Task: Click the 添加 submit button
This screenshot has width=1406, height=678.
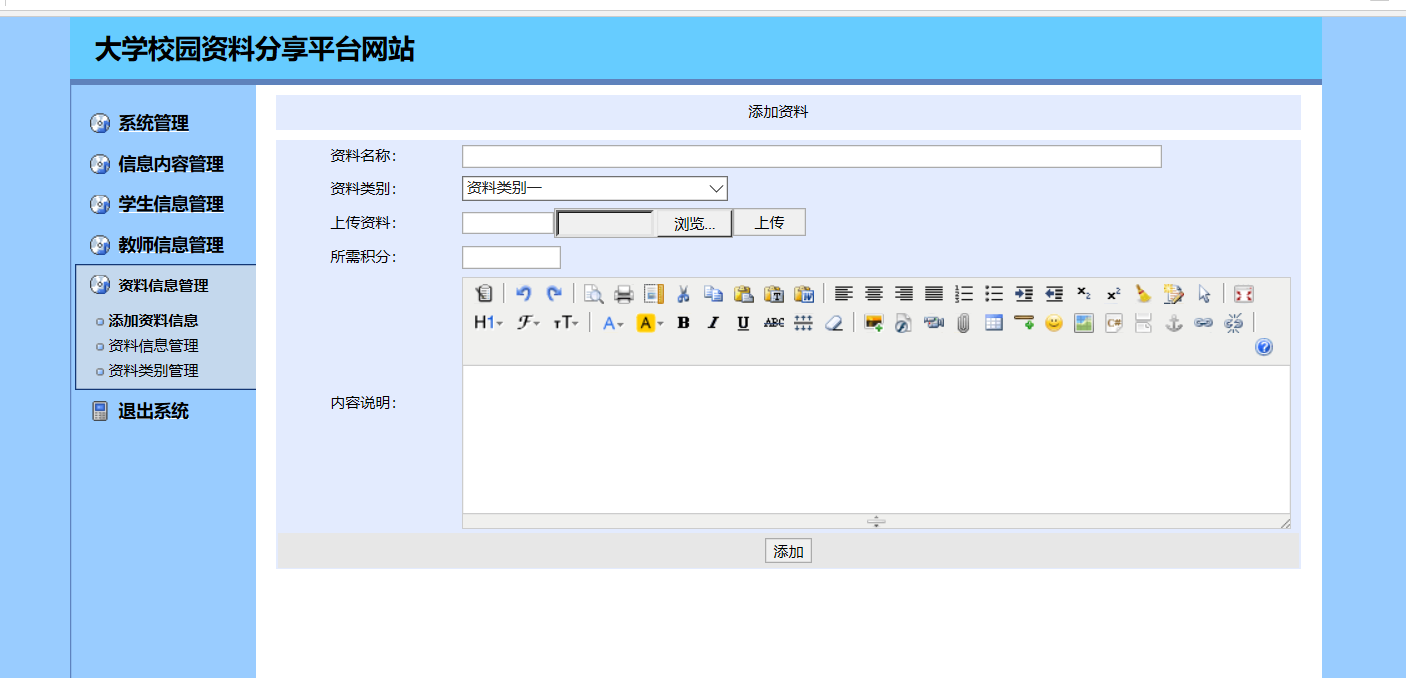Action: tap(788, 551)
